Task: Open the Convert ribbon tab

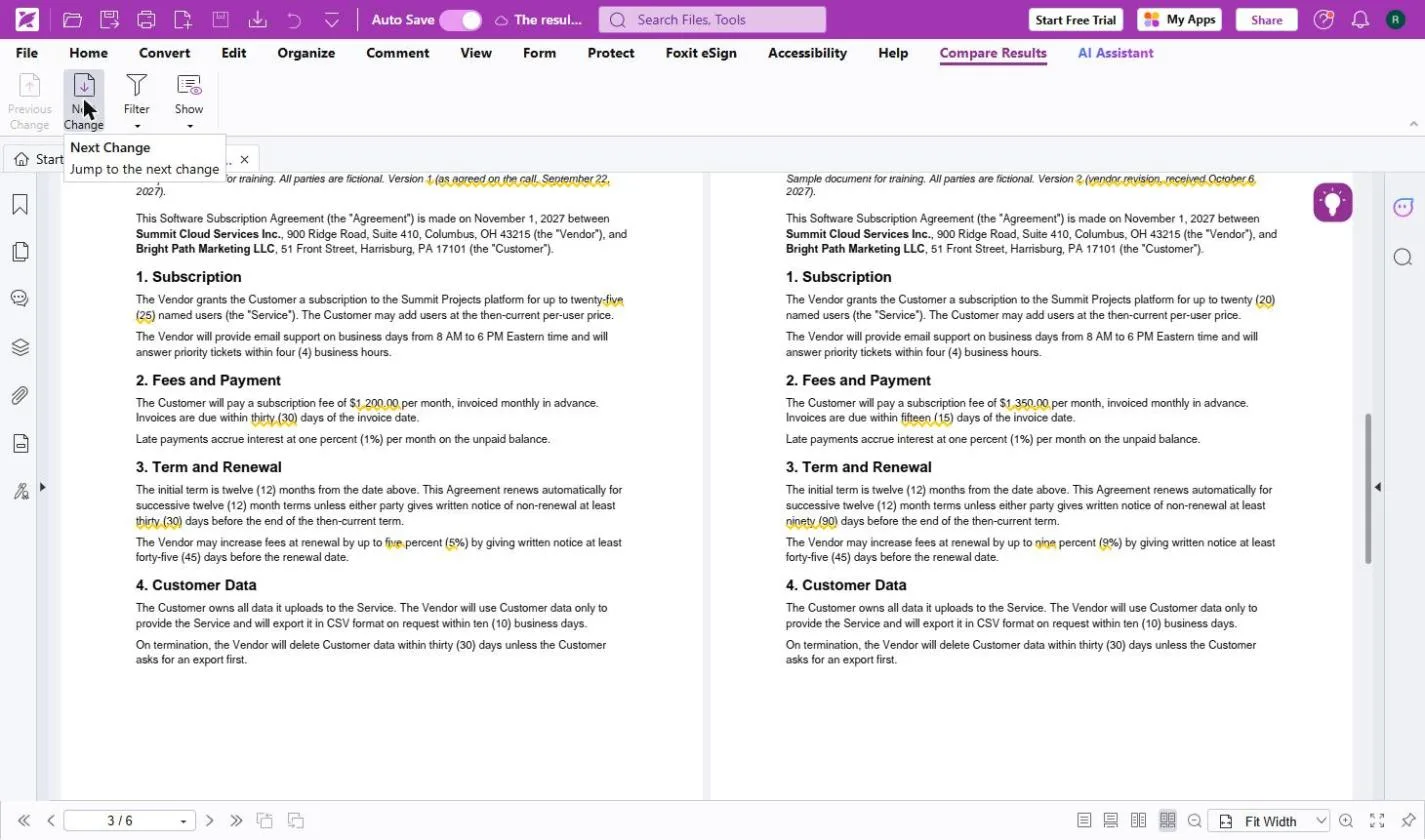Action: 164,53
